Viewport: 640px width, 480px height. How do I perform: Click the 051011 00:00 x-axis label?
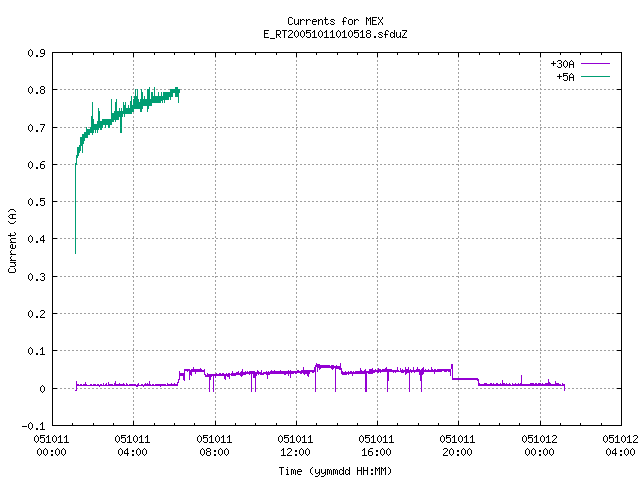point(51,446)
